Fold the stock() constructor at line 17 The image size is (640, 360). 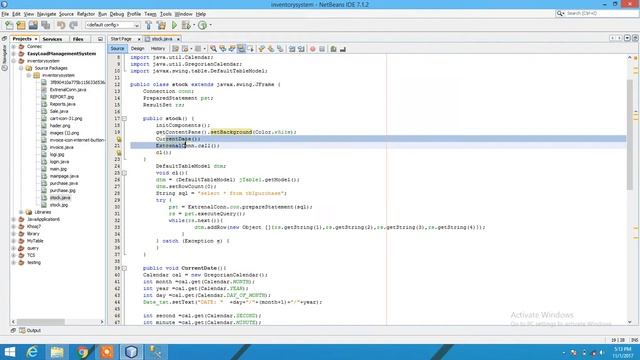coord(124,118)
